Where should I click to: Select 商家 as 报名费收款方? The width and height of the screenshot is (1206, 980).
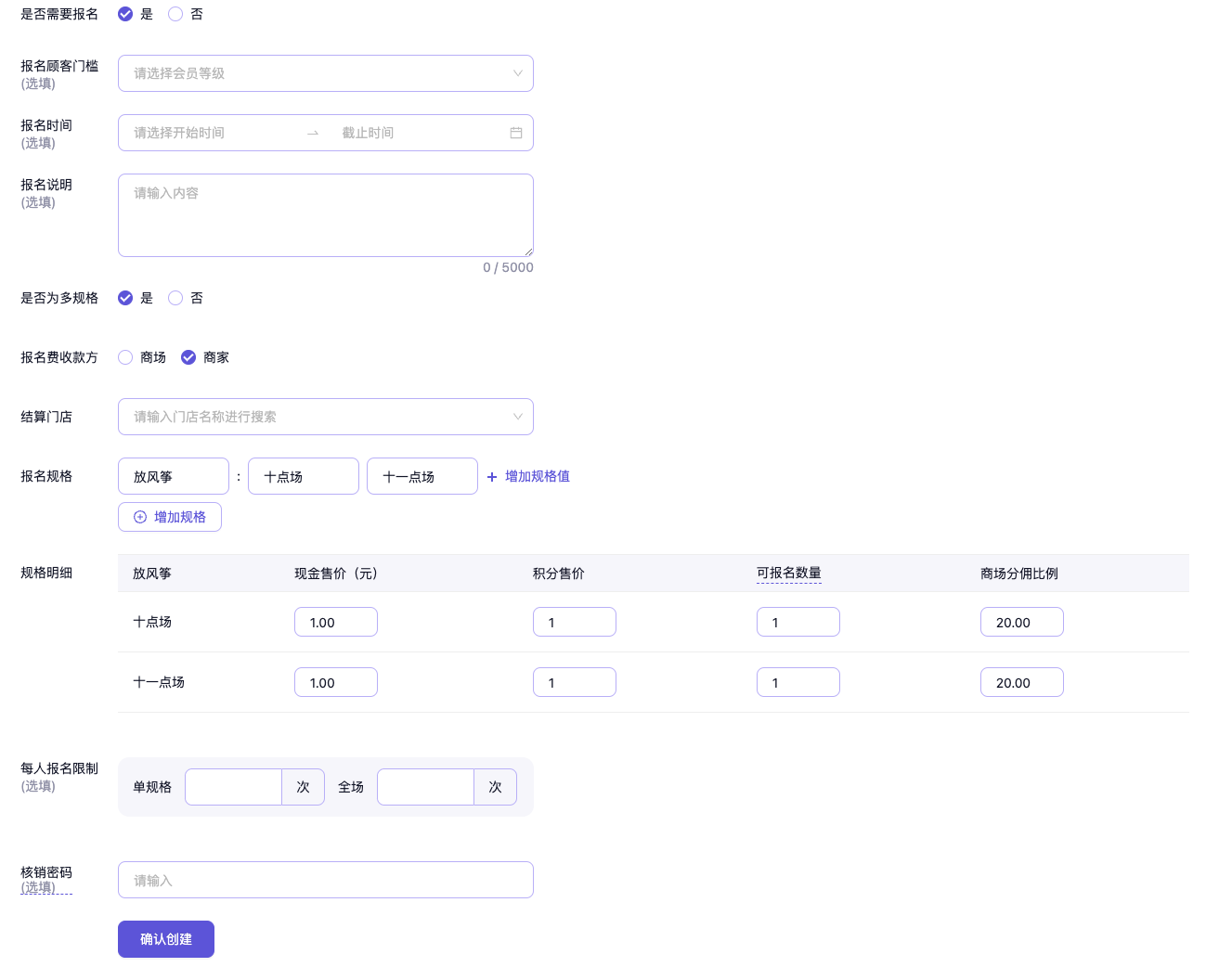coord(188,357)
